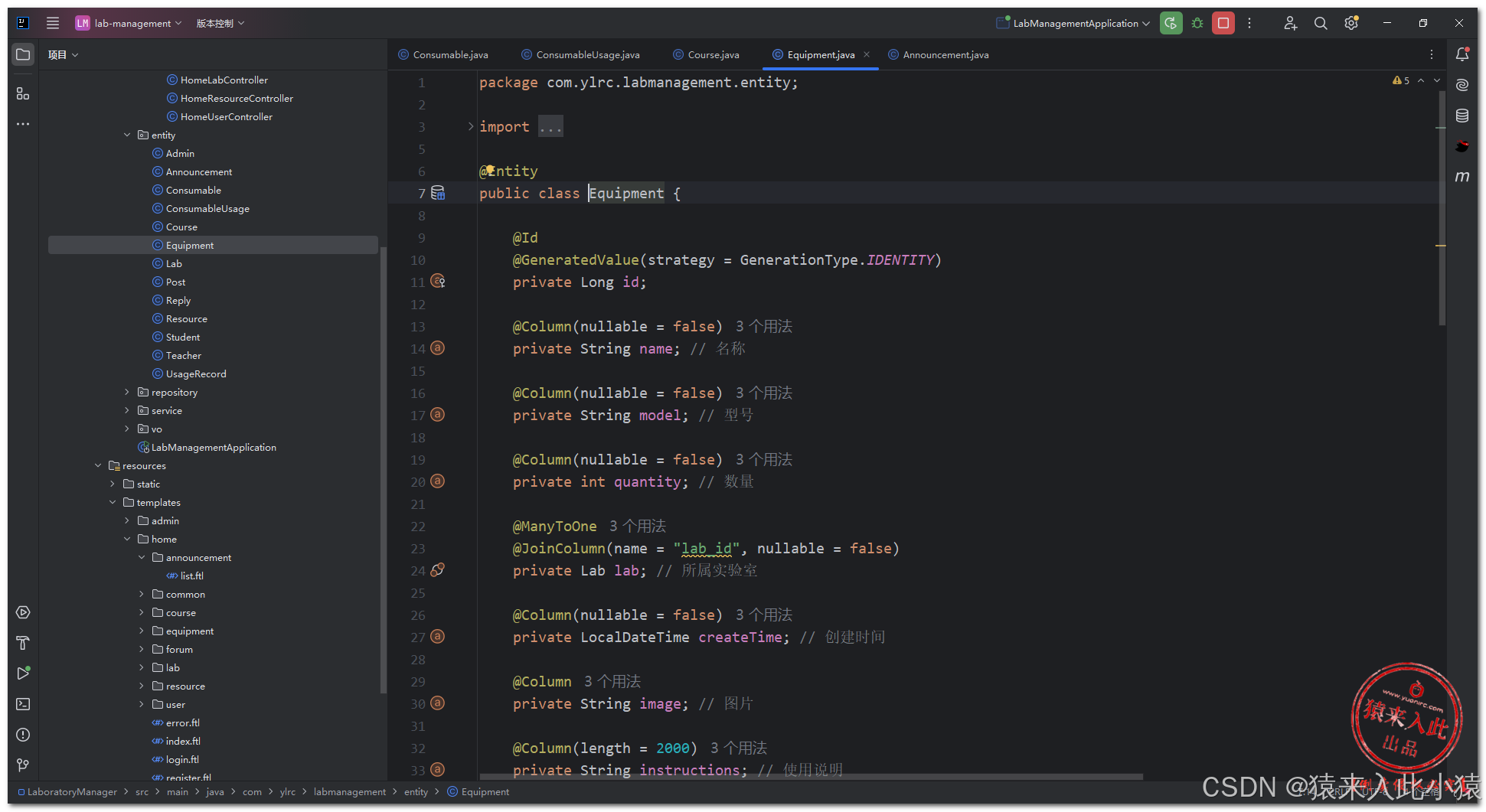Screen dimensions: 1486x812
Task: Open 版本控制 version control dropdown
Action: tap(220, 23)
